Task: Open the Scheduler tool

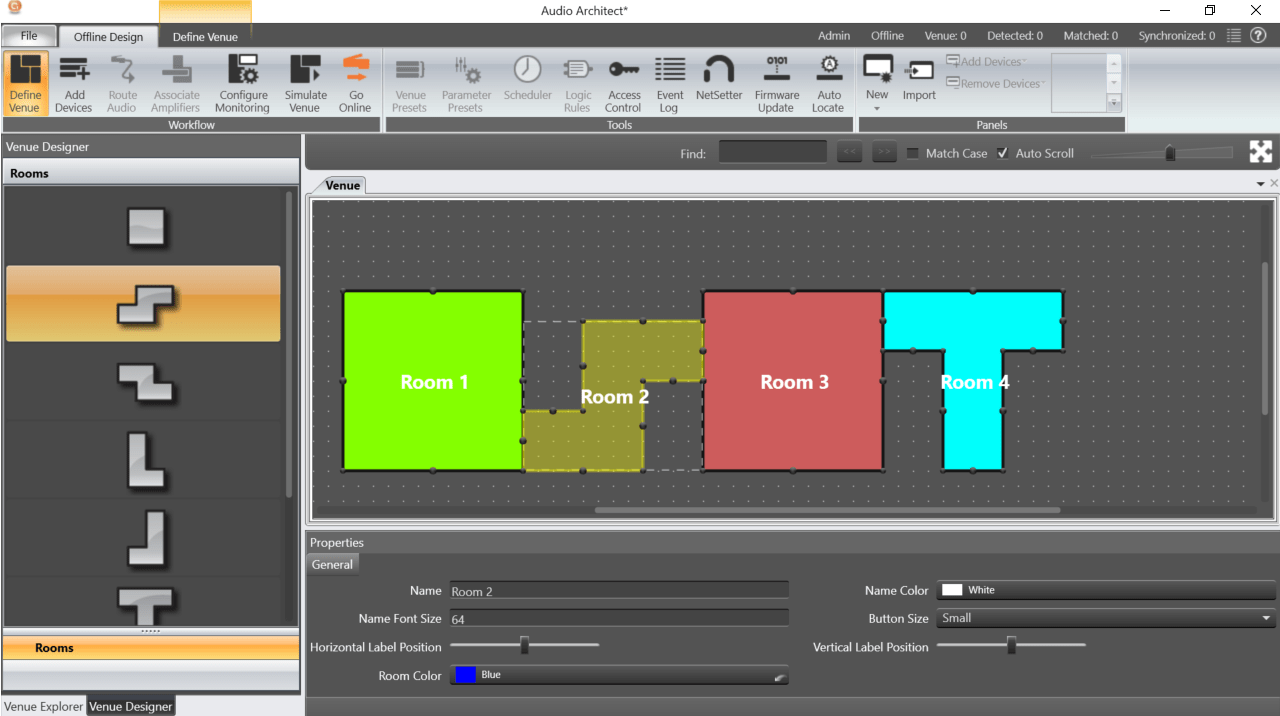Action: pyautogui.click(x=527, y=78)
